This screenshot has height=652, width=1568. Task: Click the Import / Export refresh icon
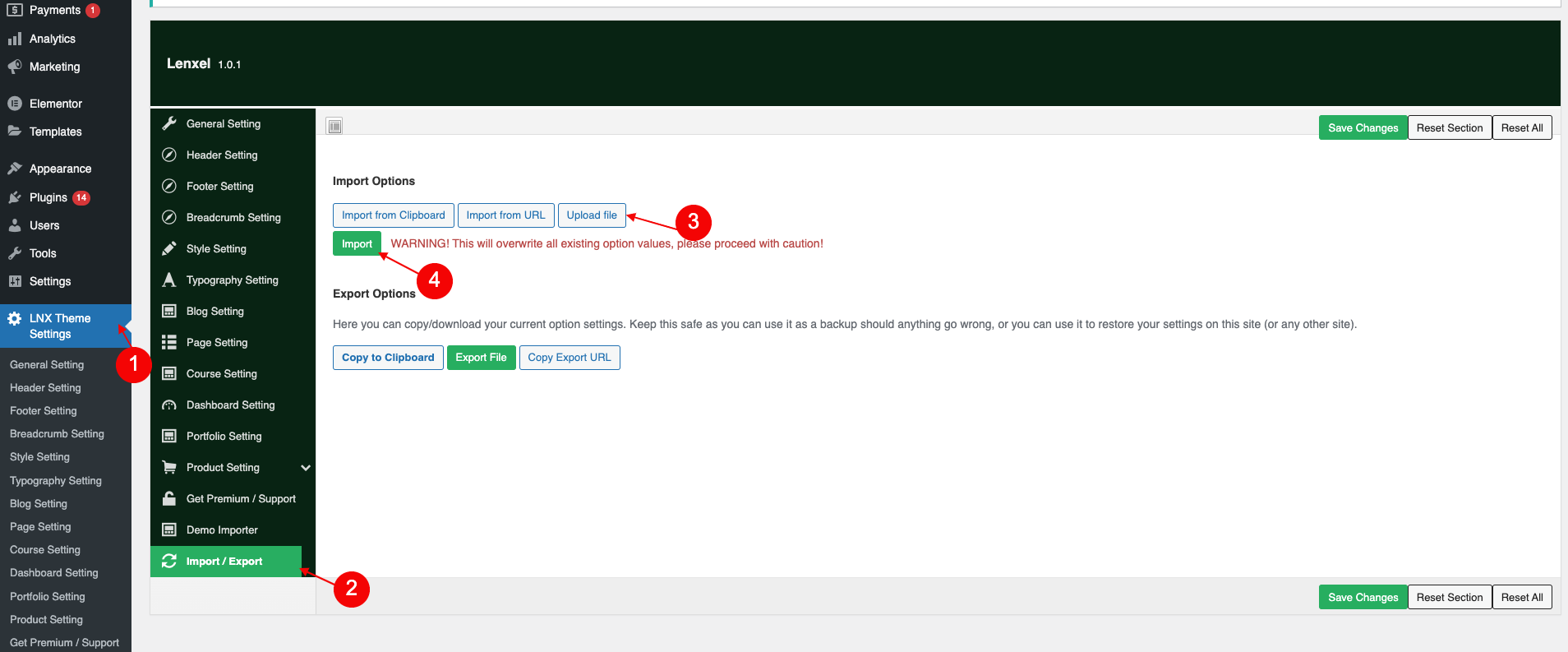click(x=169, y=561)
